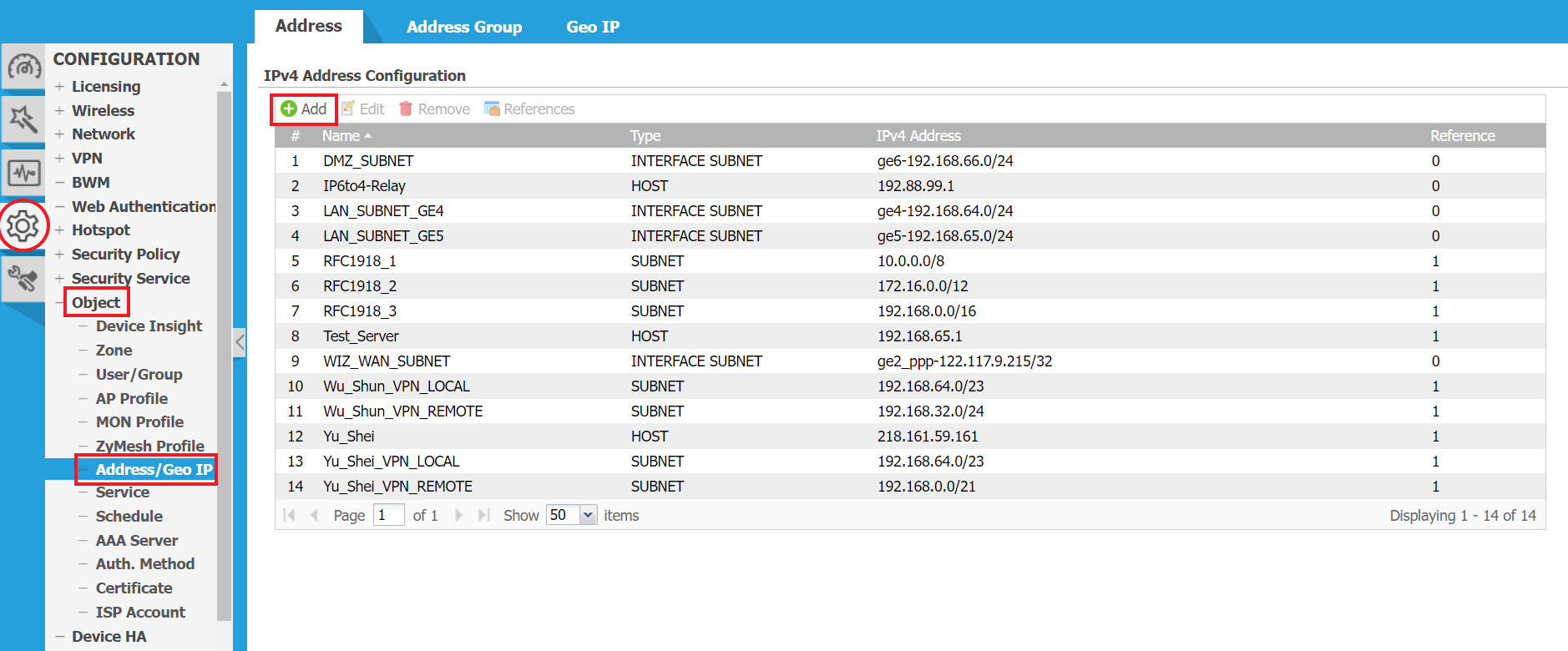Open the AP Profile menu item
The image size is (1568, 651).
132,399
